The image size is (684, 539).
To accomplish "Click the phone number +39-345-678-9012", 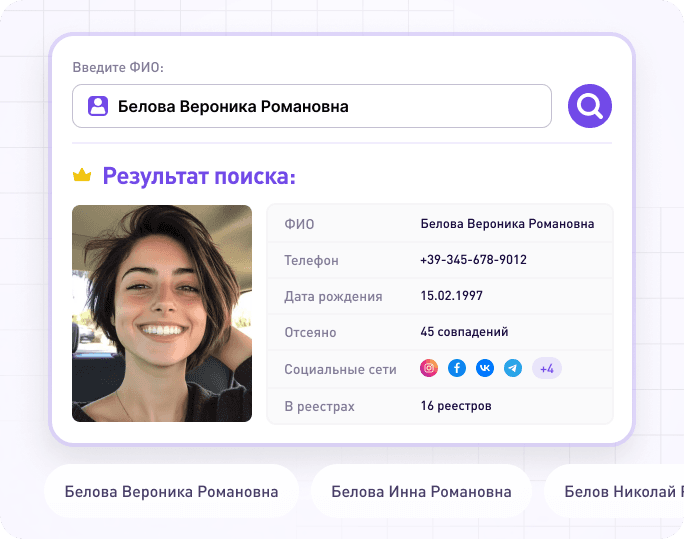I will click(x=474, y=260).
